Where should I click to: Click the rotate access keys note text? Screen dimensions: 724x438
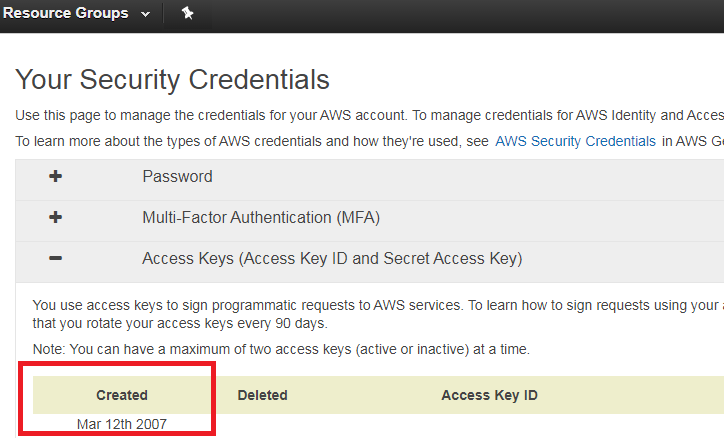tap(180, 323)
